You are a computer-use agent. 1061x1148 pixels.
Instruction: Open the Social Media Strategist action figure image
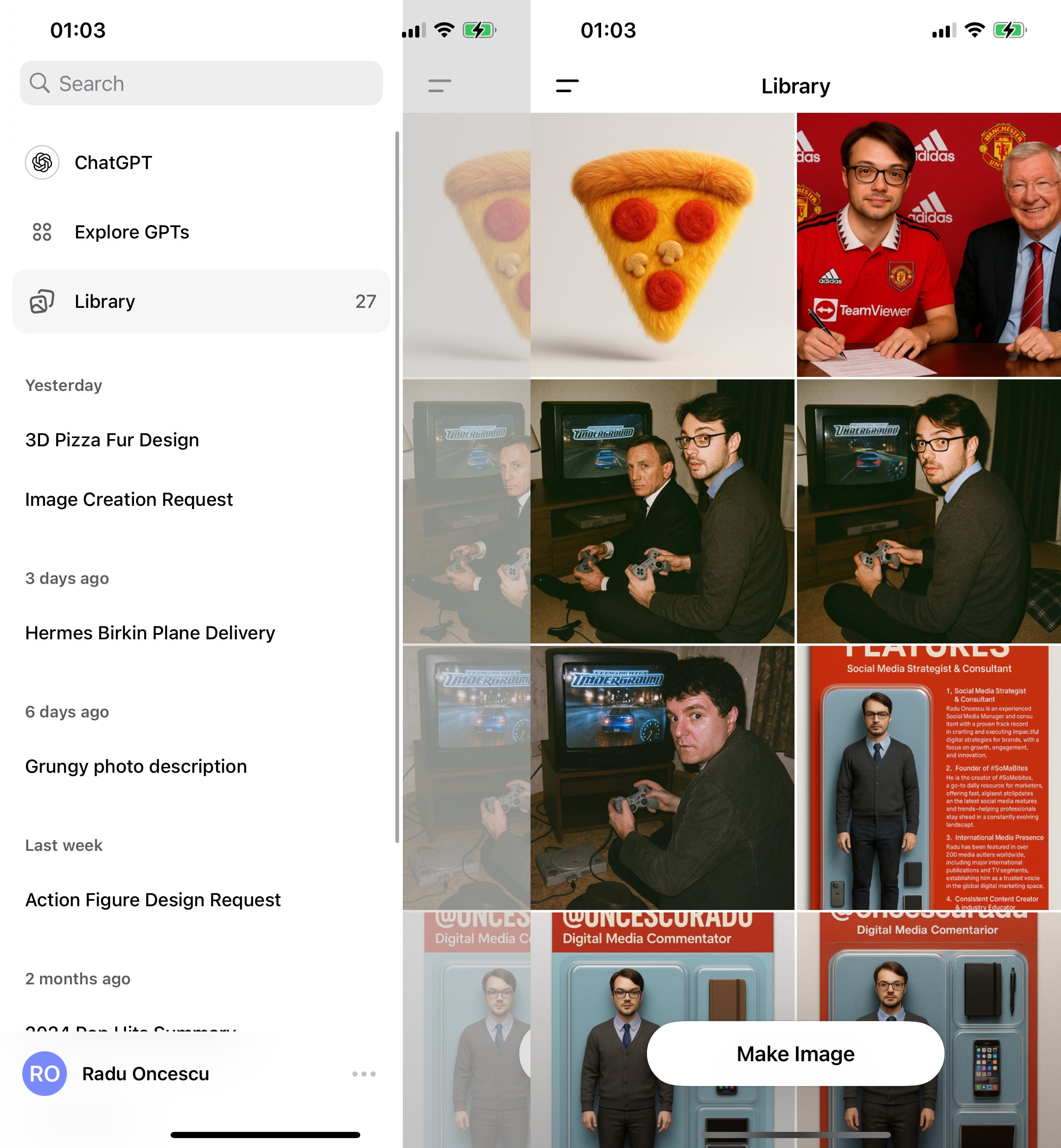coord(929,778)
